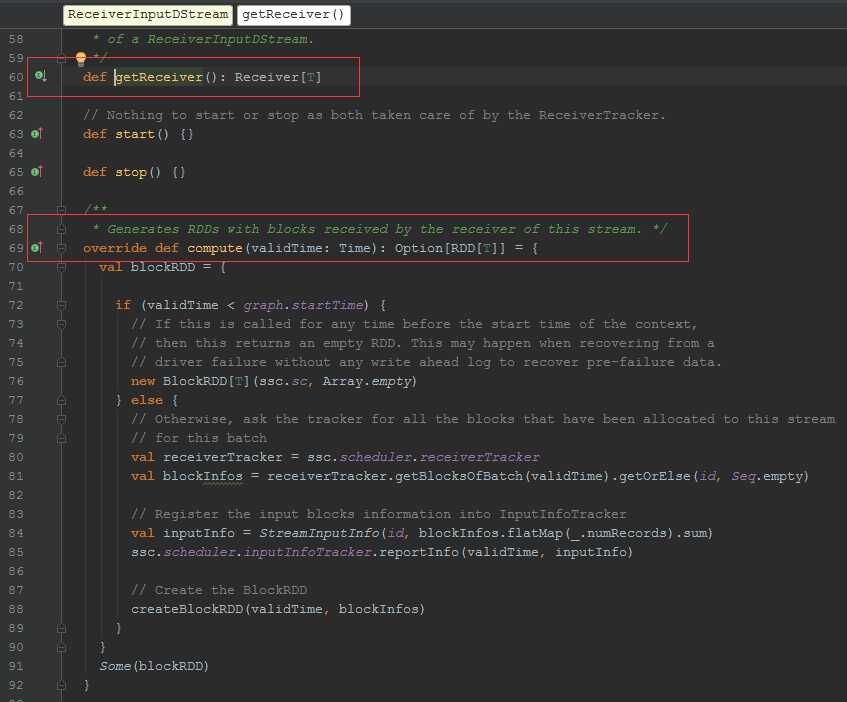Collapse the comment block starting line 73
Screen dimensions: 847x702
(x=61, y=324)
